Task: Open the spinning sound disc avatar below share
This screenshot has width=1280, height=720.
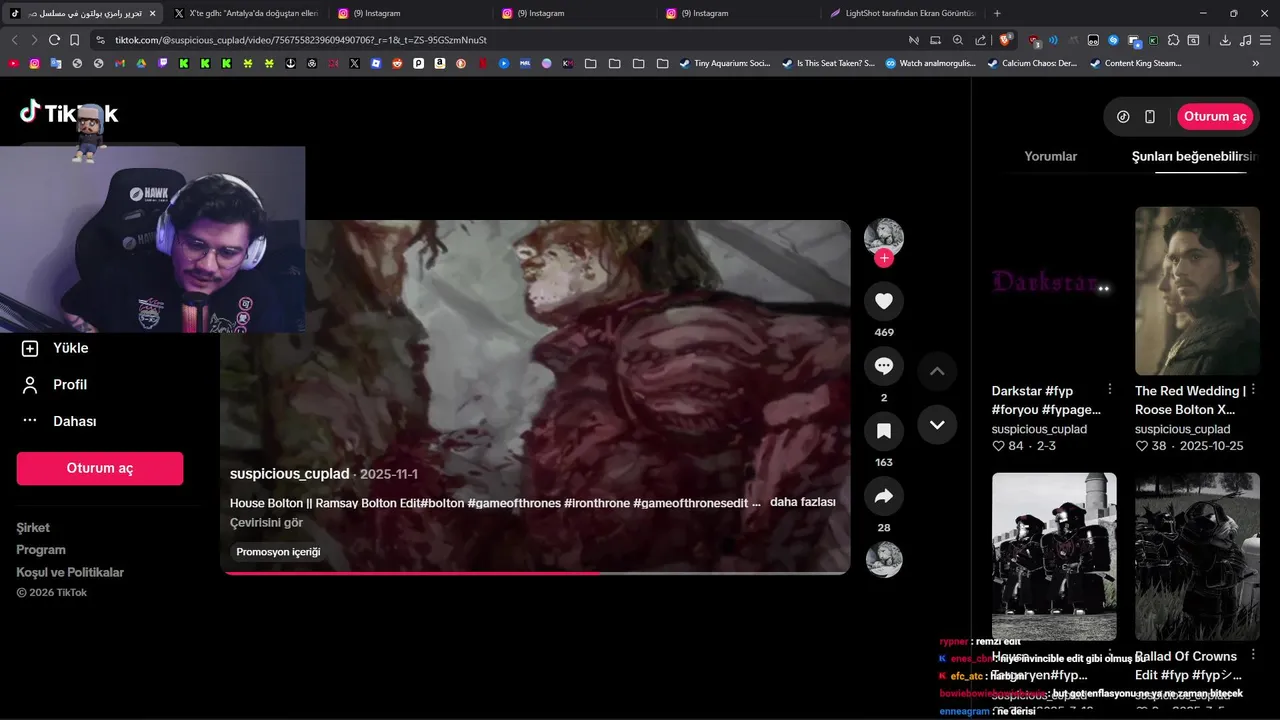Action: [884, 560]
